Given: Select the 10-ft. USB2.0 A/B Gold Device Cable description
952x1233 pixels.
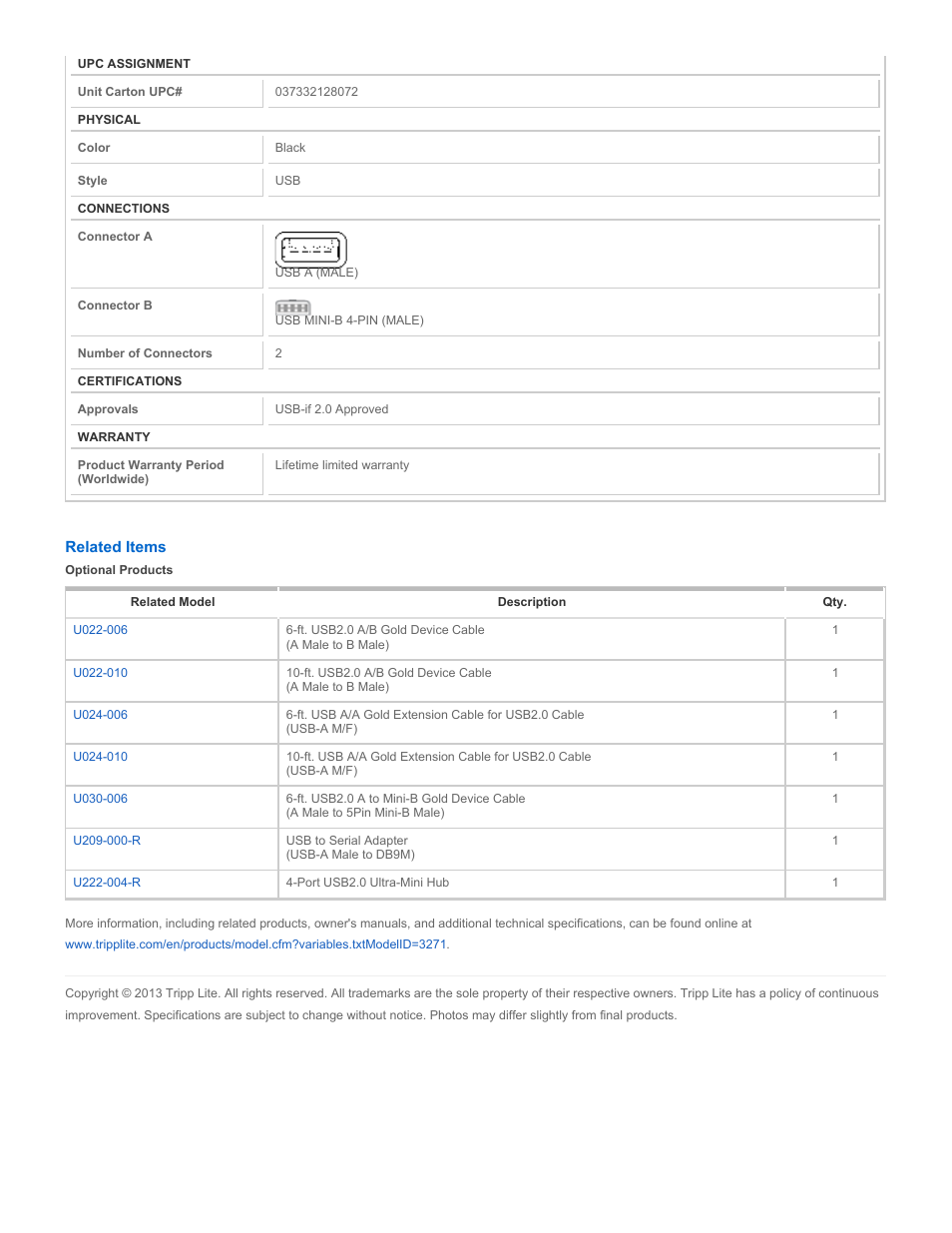Looking at the screenshot, I should (388, 680).
